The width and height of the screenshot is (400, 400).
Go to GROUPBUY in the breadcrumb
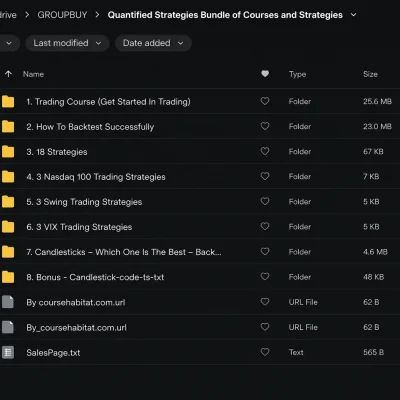tap(62, 15)
